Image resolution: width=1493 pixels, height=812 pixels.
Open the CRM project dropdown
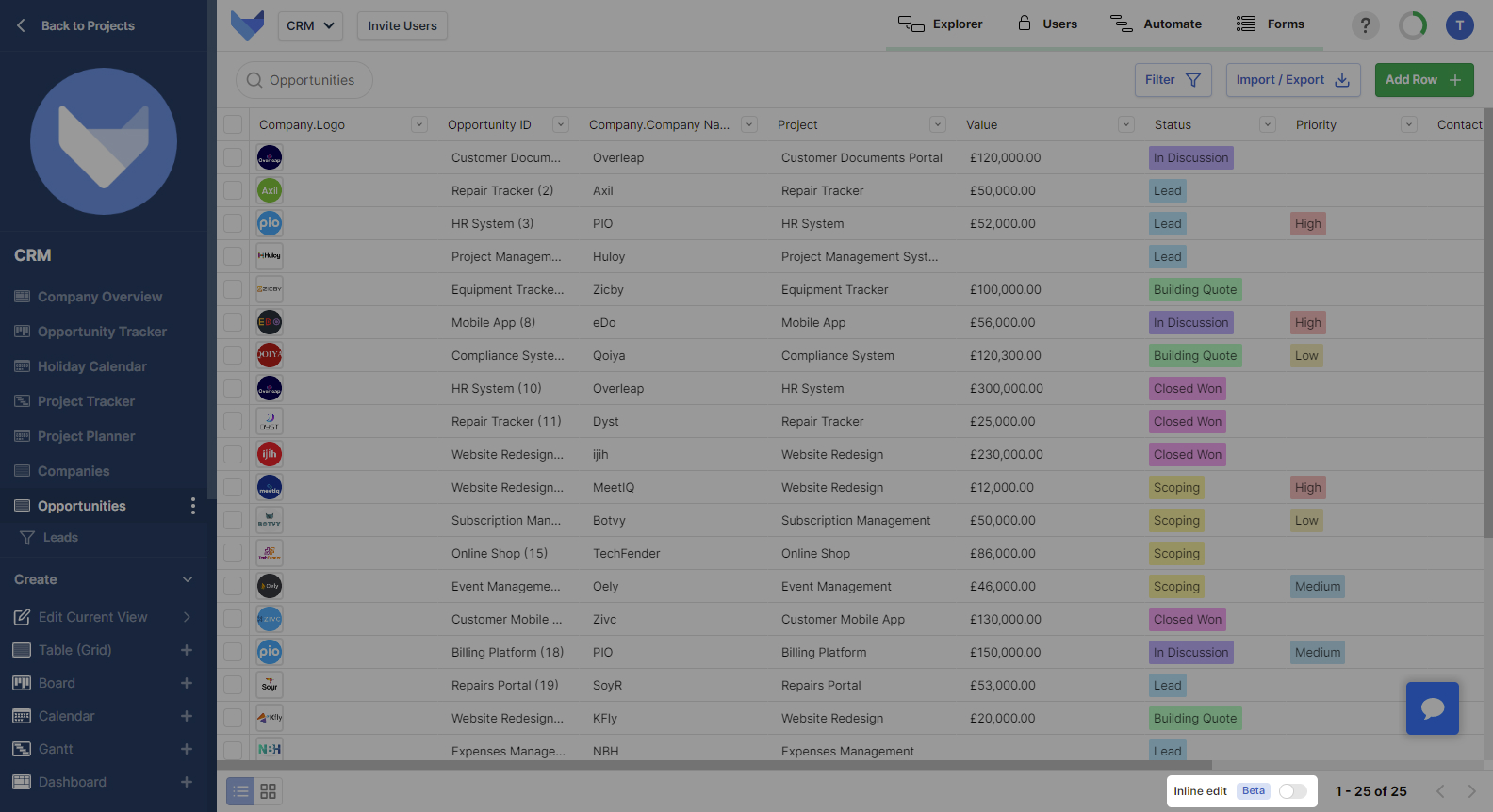tap(310, 25)
